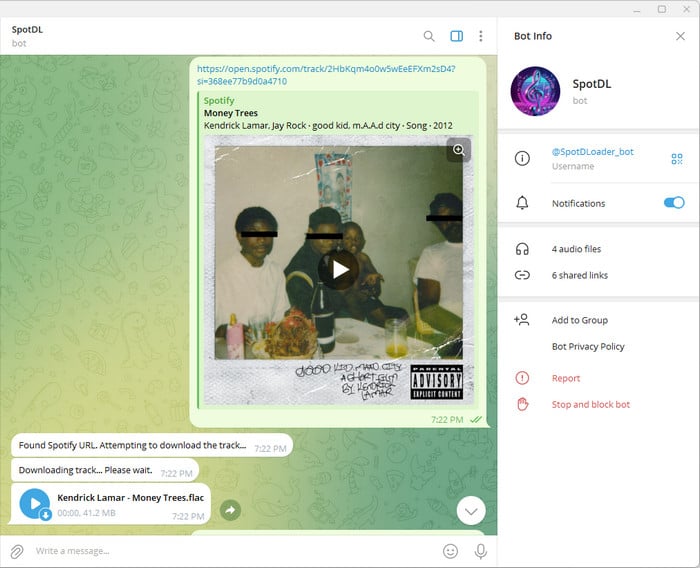Download and play Kendrick Lamar - Money Trees.flac
The image size is (700, 568).
tap(34, 504)
